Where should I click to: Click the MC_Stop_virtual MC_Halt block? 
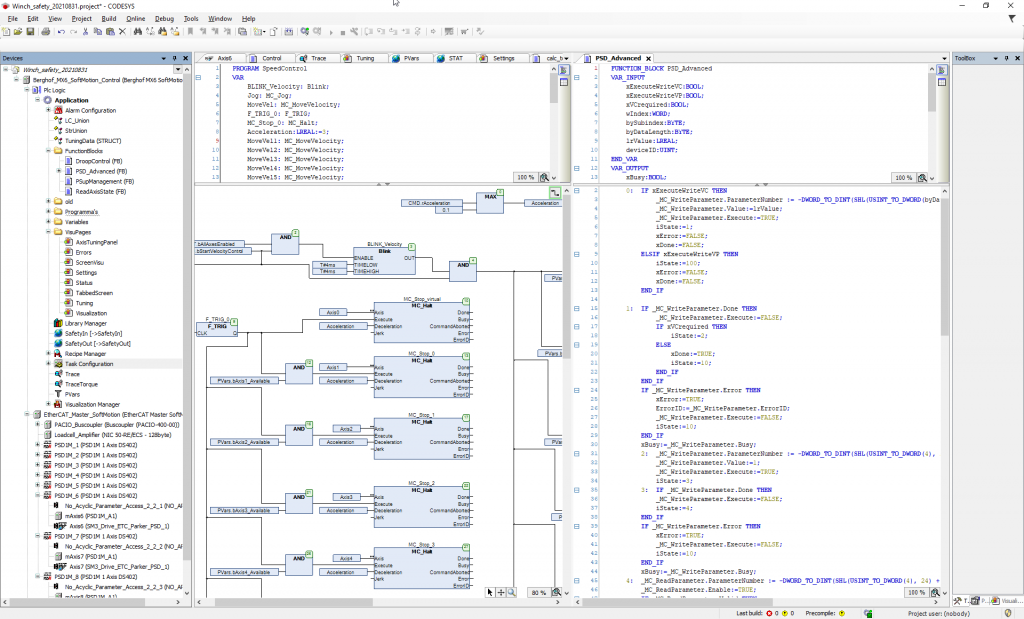pos(422,321)
